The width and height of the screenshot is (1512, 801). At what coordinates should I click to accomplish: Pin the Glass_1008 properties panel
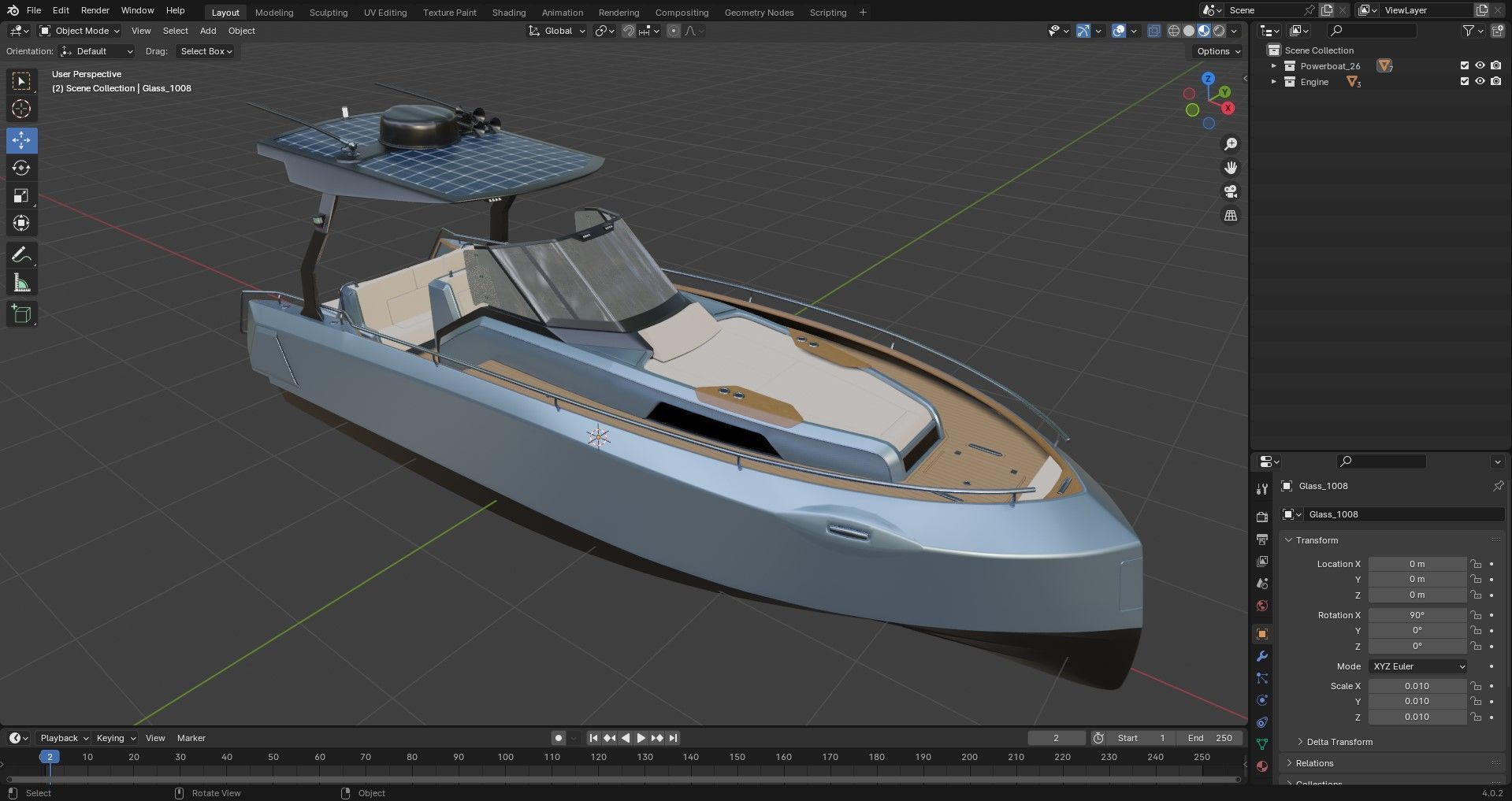(x=1498, y=486)
